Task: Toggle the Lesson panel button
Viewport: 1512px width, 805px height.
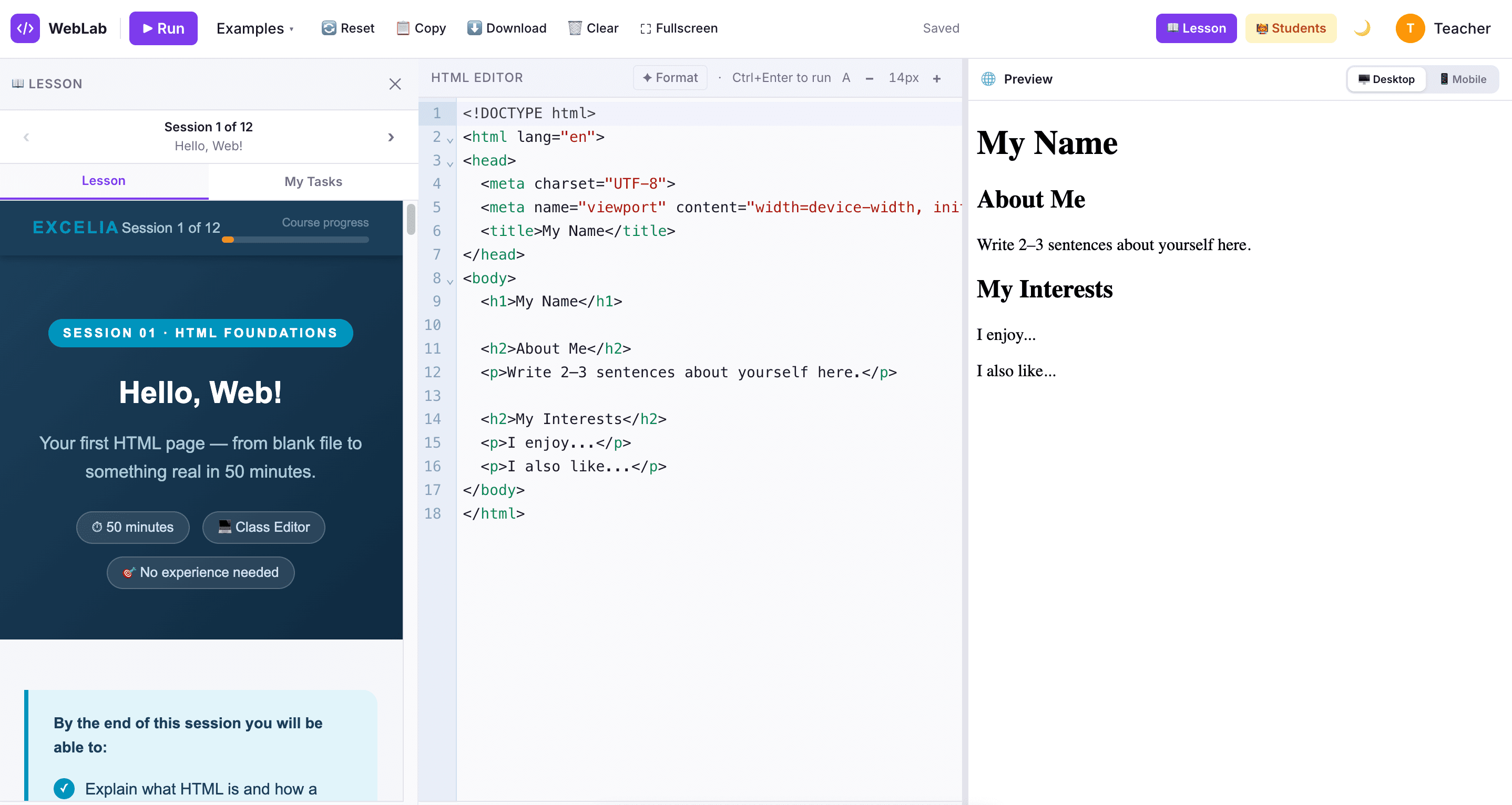Action: coord(1196,28)
